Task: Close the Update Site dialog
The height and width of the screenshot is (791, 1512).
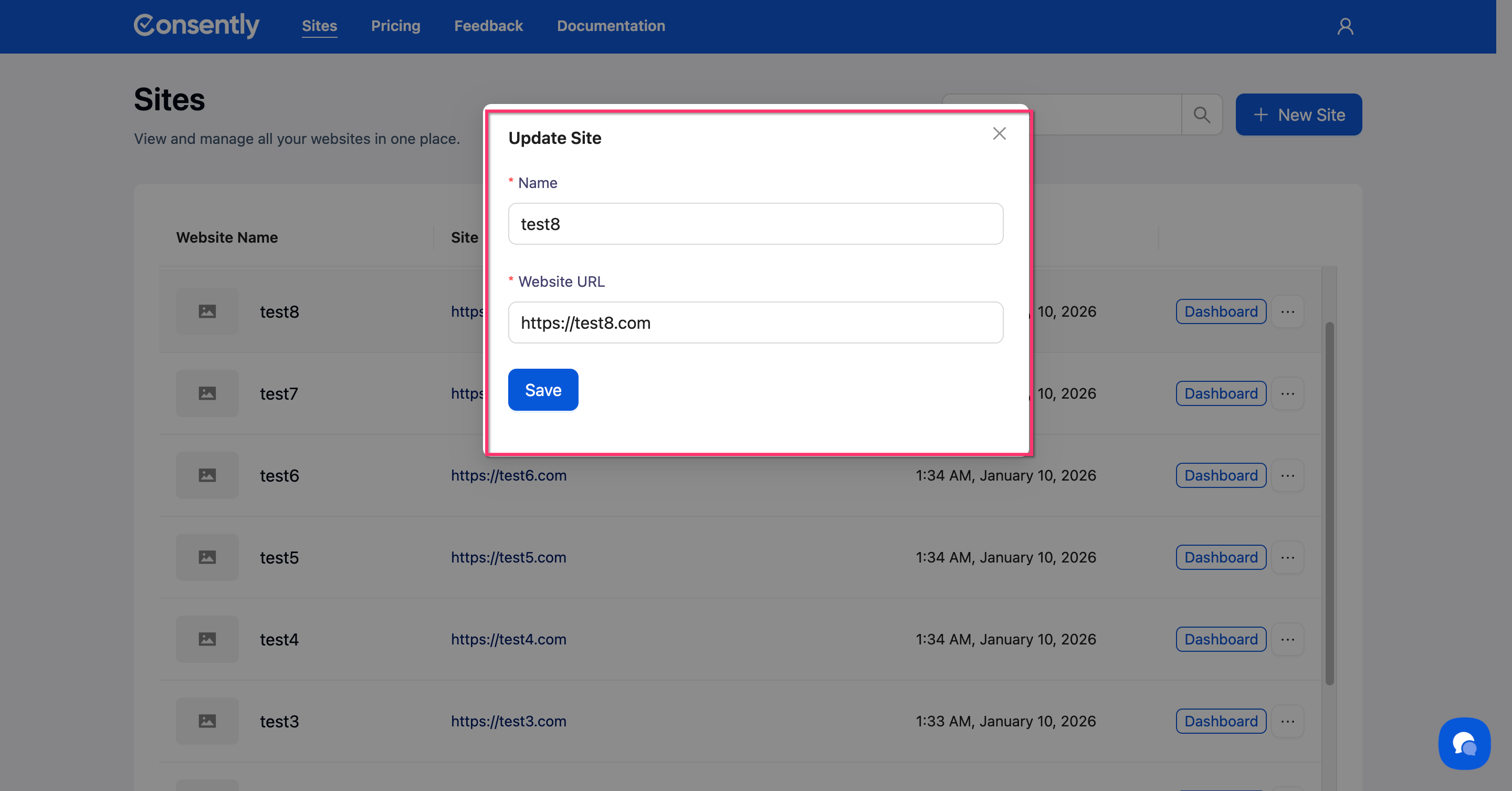Action: tap(999, 134)
